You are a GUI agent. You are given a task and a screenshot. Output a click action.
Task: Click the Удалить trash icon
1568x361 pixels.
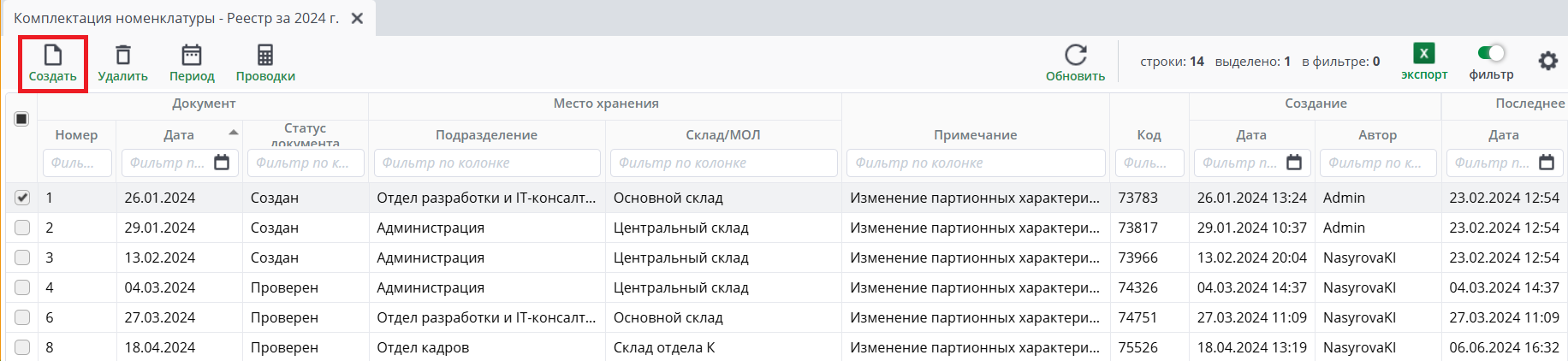point(123,56)
